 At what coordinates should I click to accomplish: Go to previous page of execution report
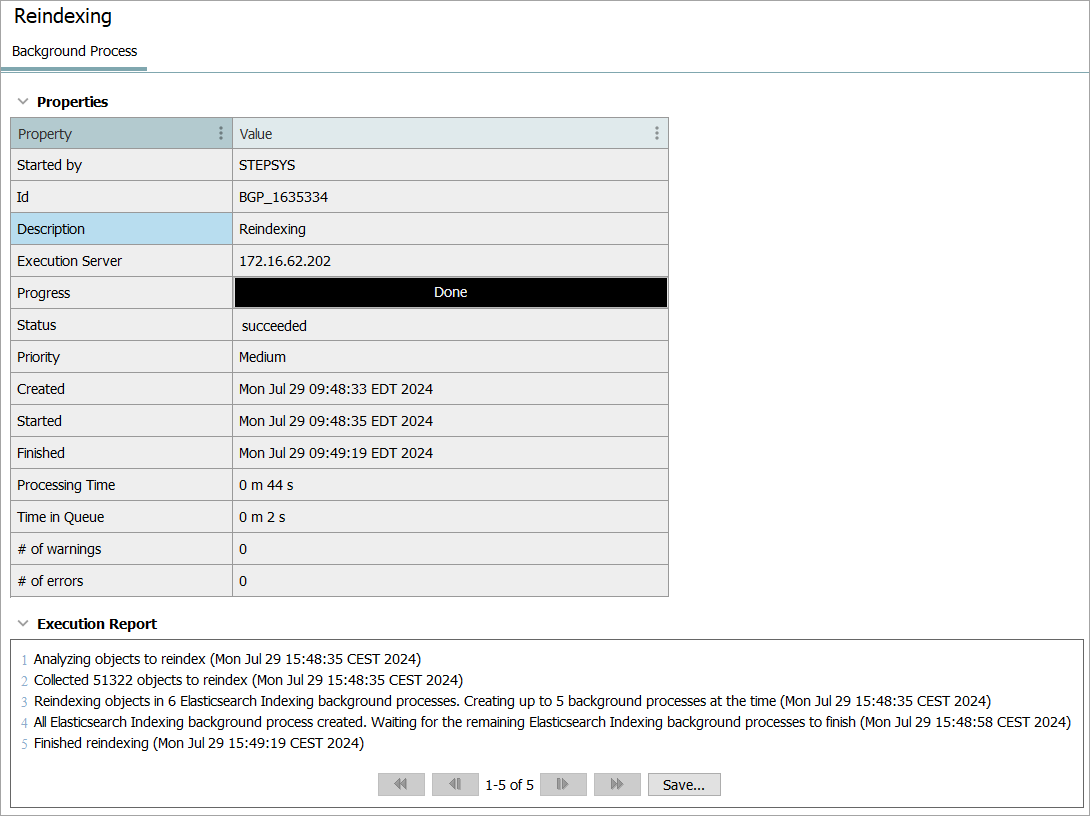coord(455,785)
